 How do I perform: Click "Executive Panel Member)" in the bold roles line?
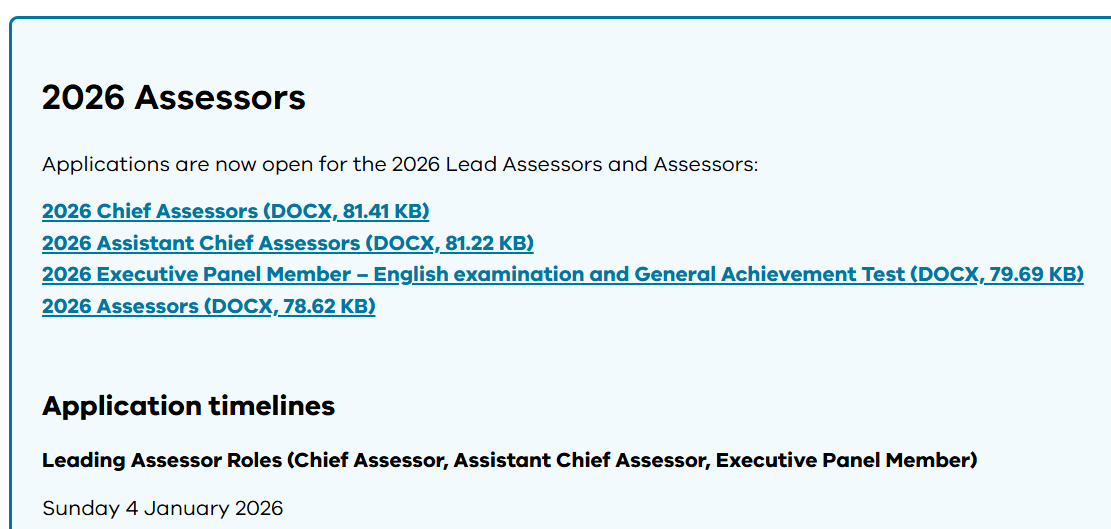[846, 461]
